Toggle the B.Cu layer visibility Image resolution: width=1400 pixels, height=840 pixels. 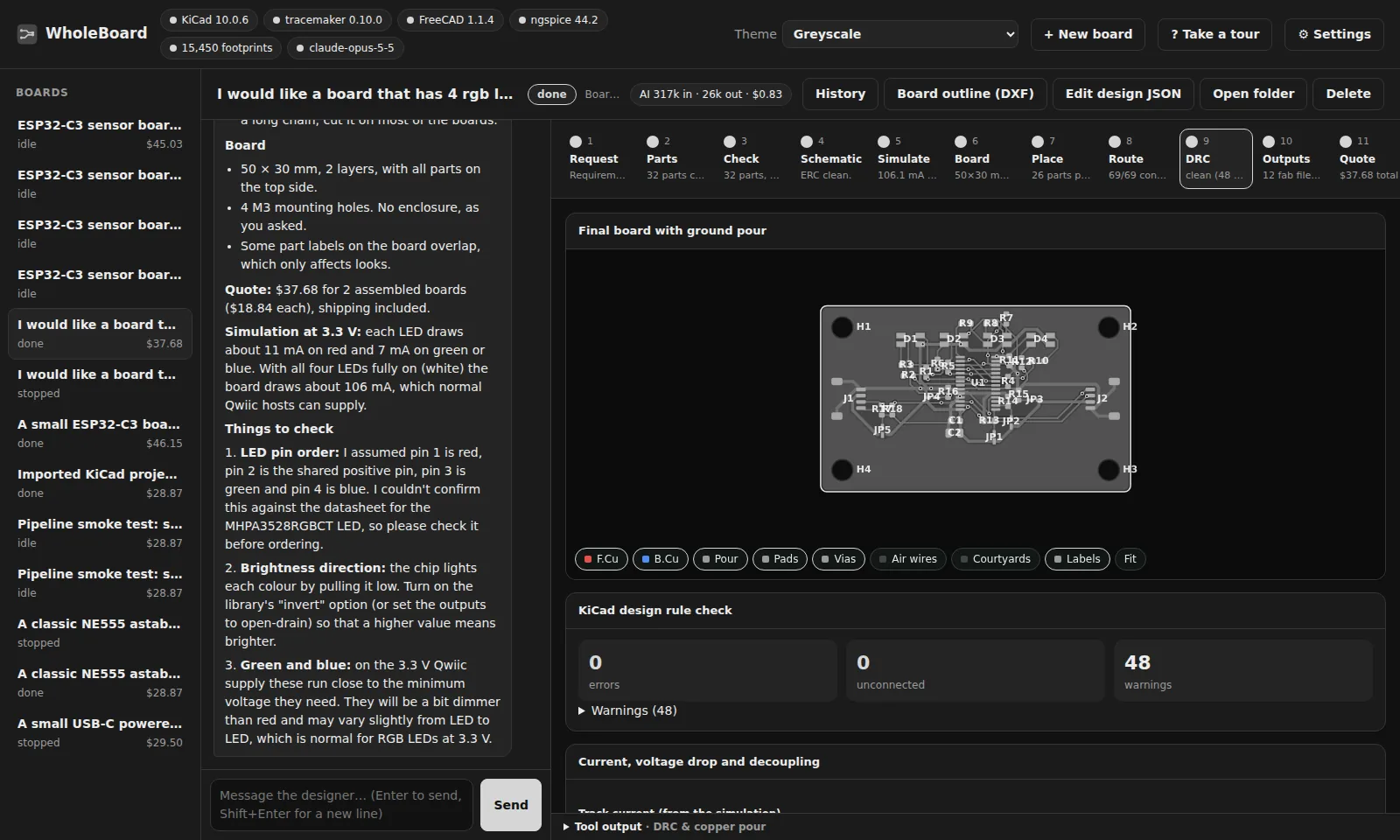tap(661, 559)
